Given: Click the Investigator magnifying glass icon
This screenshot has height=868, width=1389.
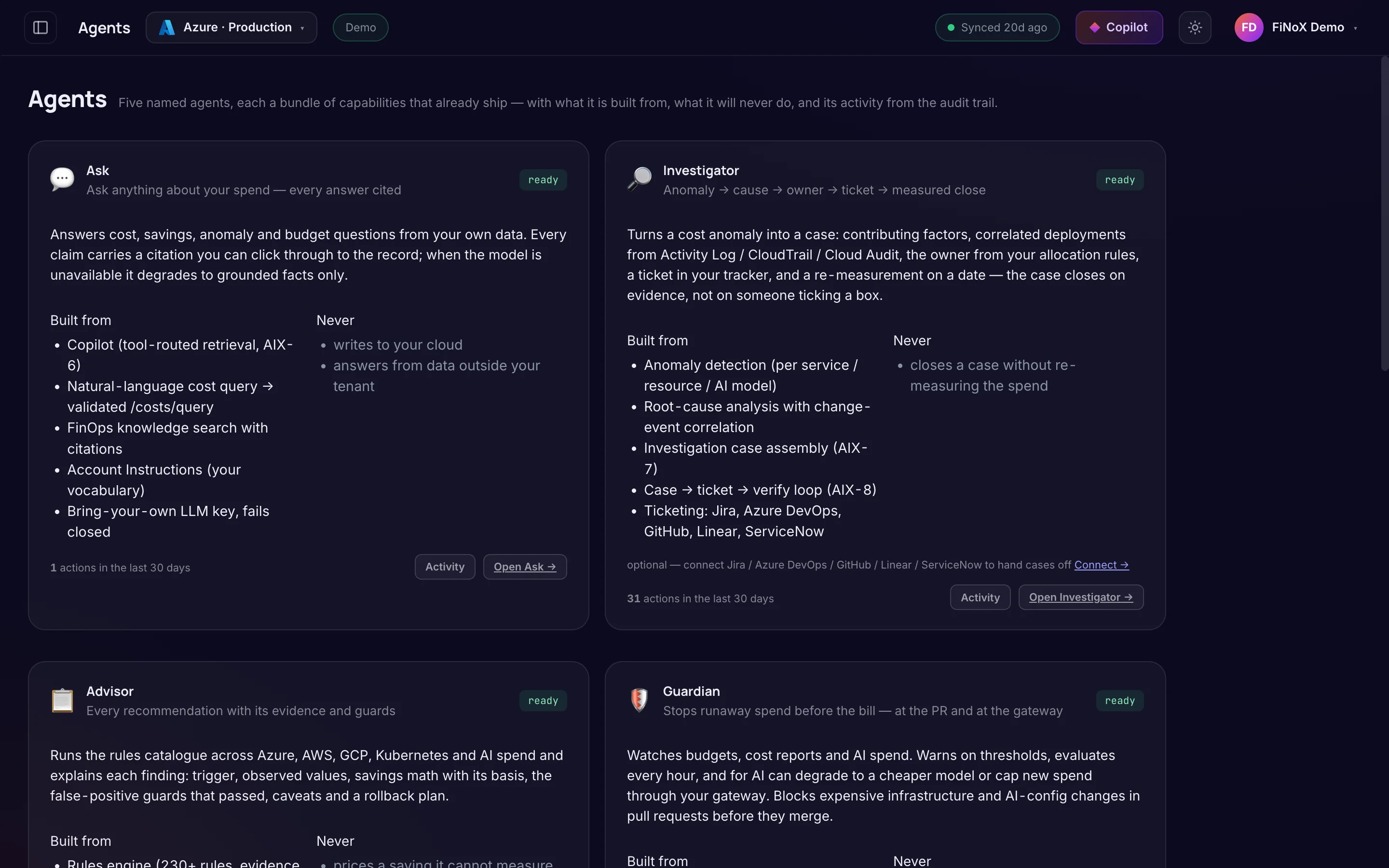Looking at the screenshot, I should pyautogui.click(x=639, y=179).
